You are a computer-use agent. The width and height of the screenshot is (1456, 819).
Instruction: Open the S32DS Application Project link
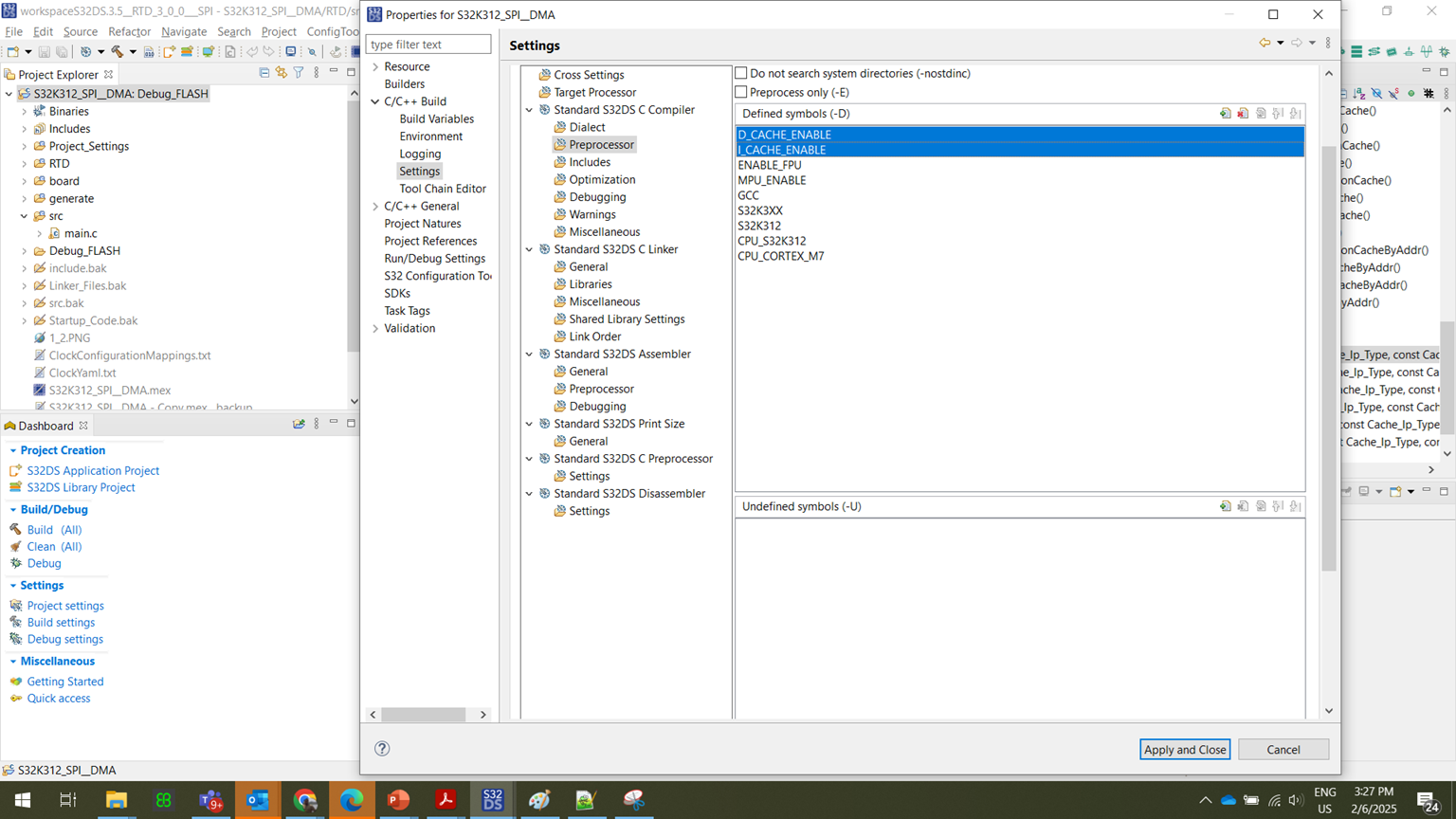coord(93,470)
